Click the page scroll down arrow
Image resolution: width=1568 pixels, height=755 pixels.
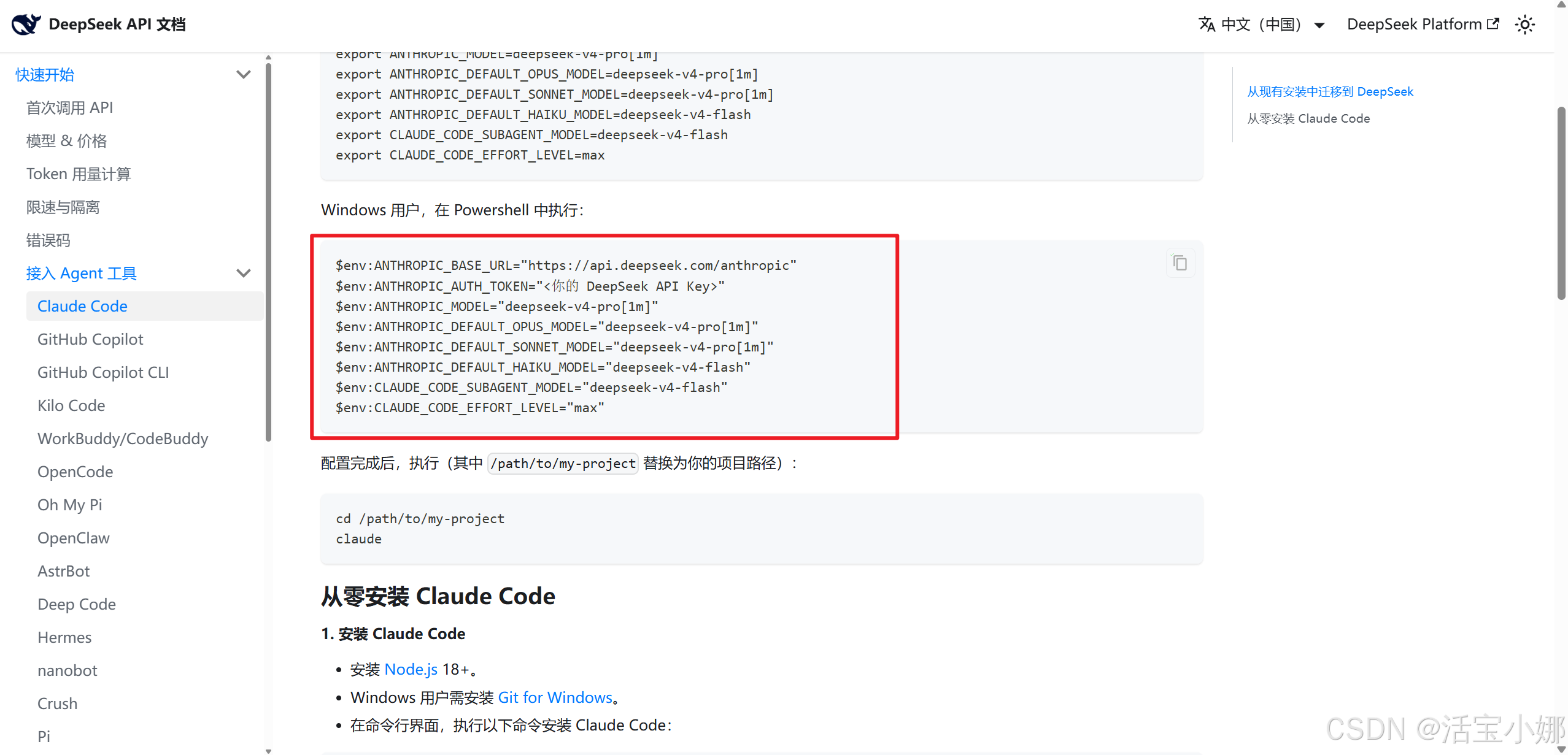coord(1561,749)
